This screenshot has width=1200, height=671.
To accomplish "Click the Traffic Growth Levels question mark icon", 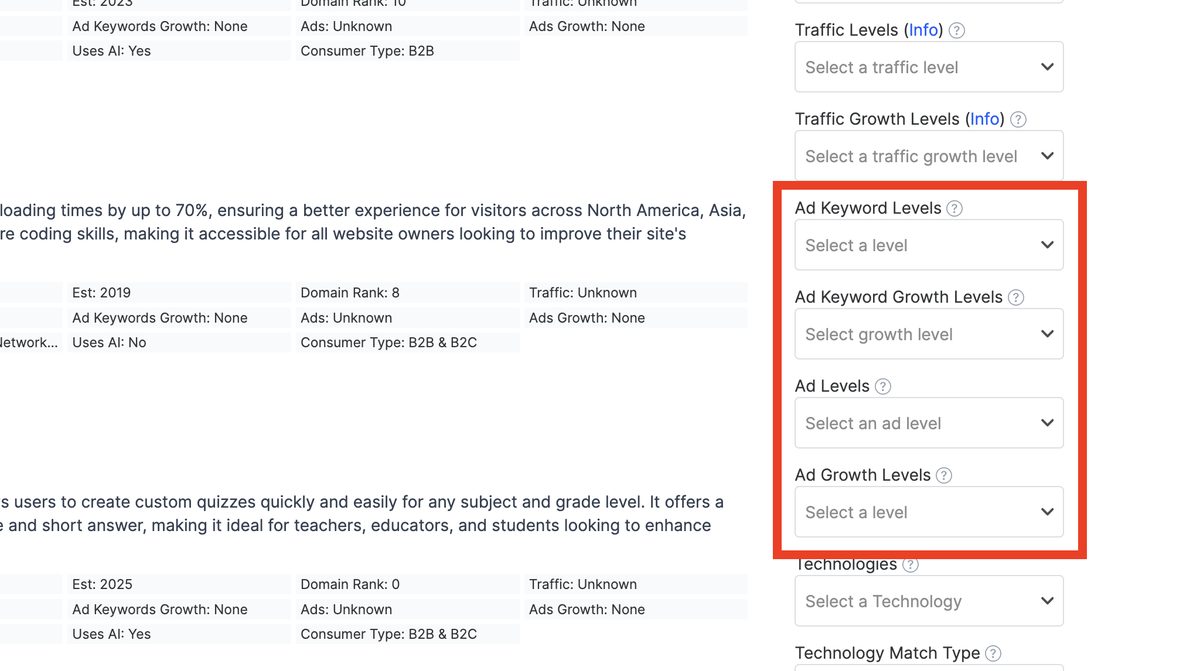I will coord(1017,118).
